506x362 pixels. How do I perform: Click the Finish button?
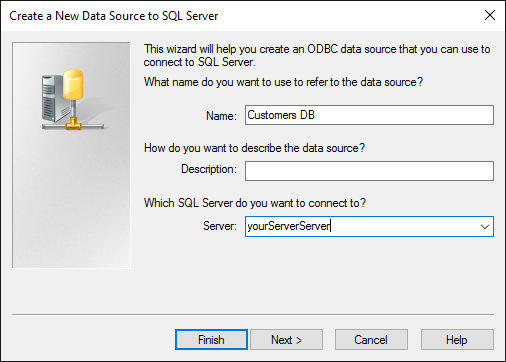[211, 340]
